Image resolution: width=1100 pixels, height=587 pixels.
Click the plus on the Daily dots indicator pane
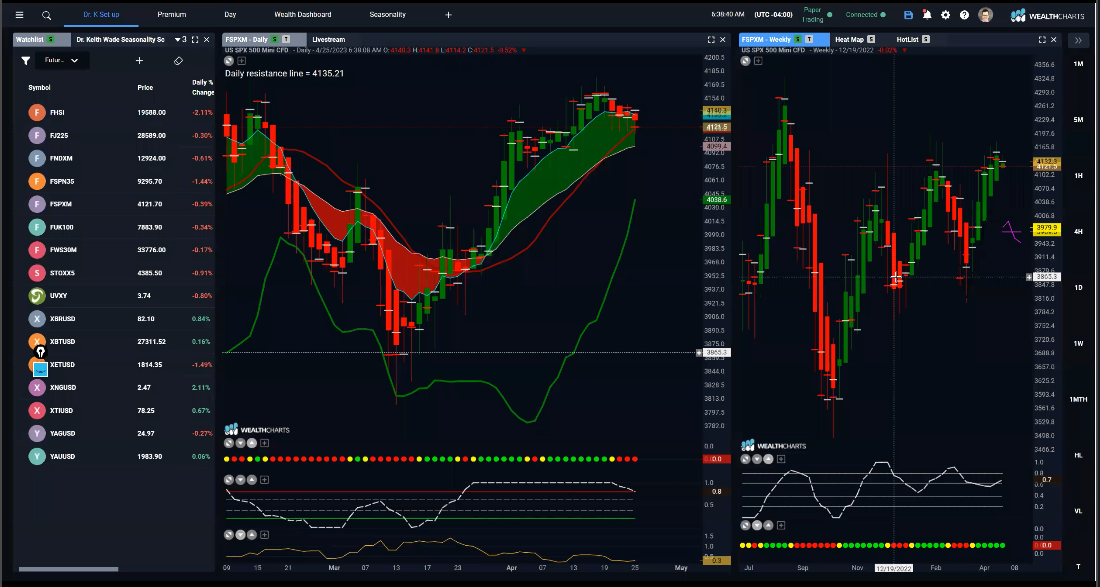point(264,443)
